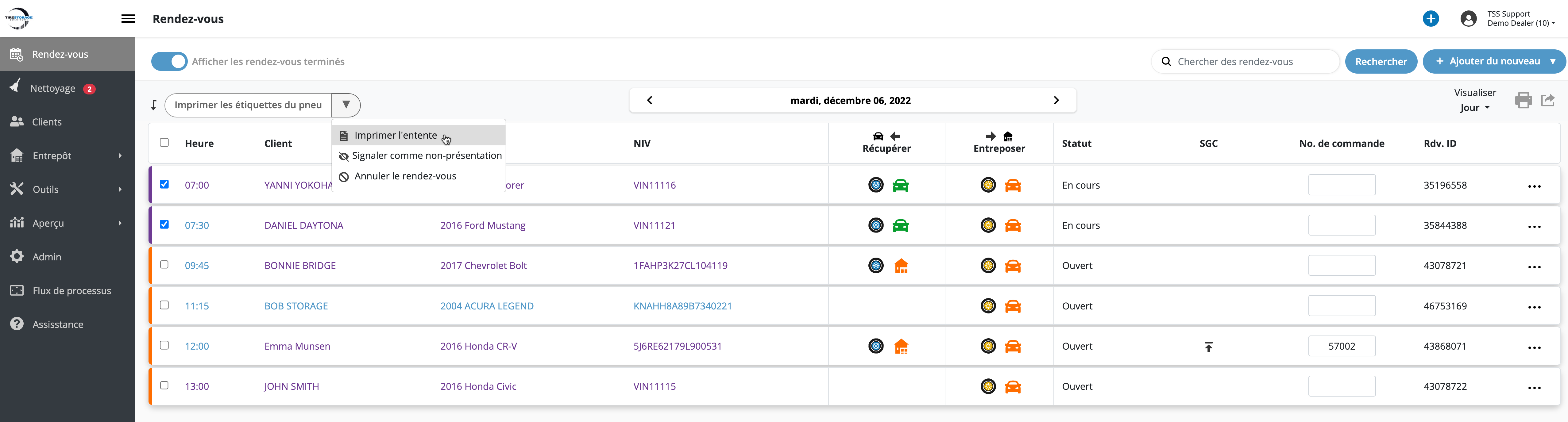Open the hamburger menu icon
This screenshot has width=1568, height=422.
[x=128, y=19]
